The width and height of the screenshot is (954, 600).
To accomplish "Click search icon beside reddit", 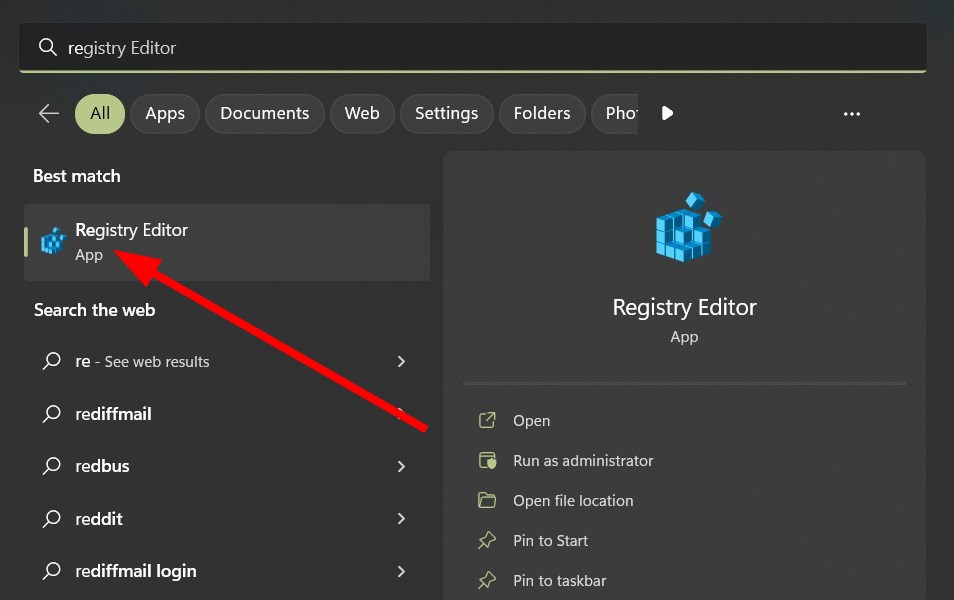I will pyautogui.click(x=52, y=518).
